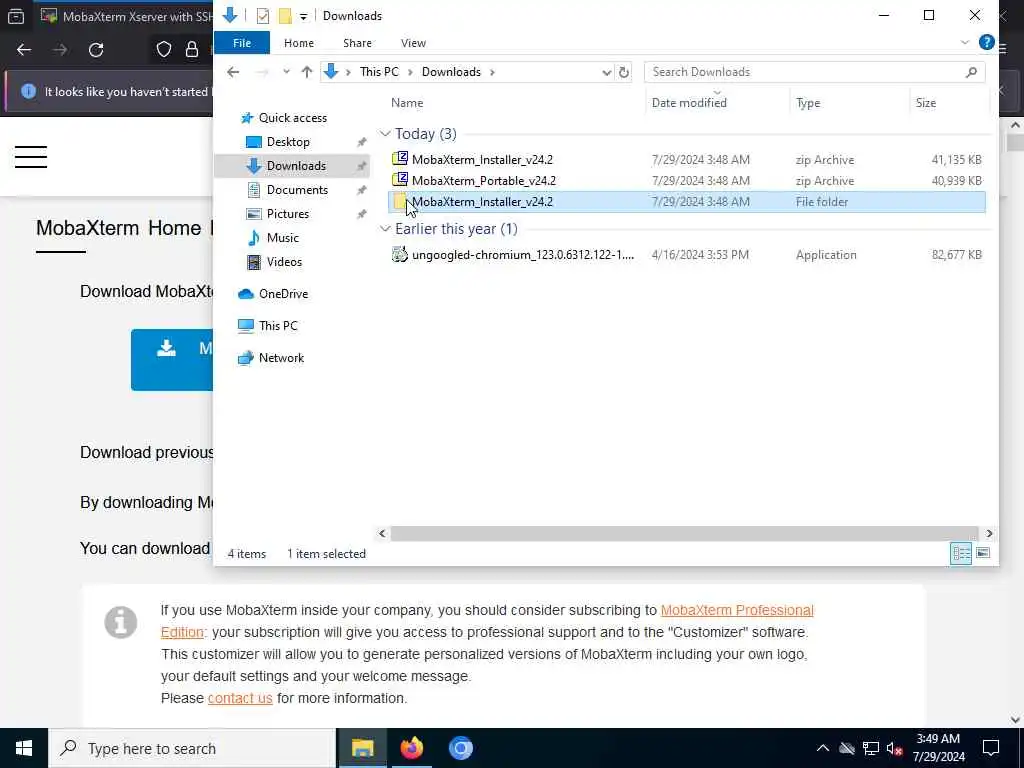Refresh the Downloads folder view
The width and height of the screenshot is (1024, 768).
click(x=624, y=72)
